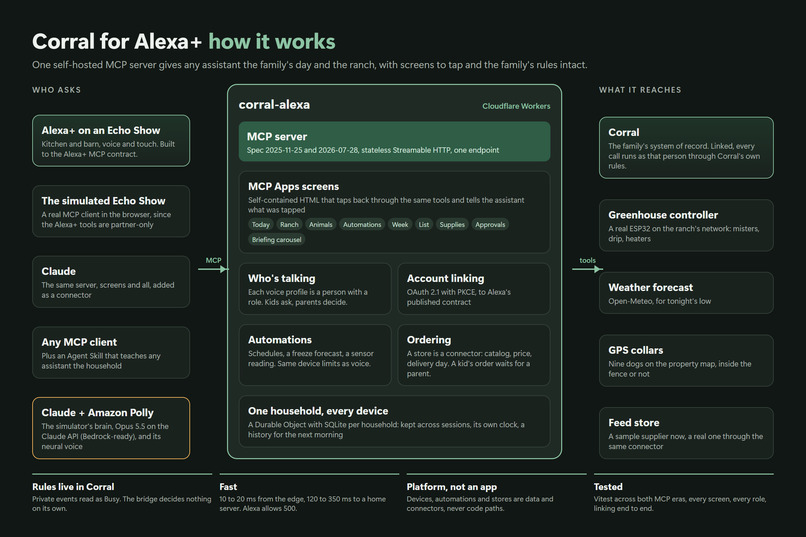Screen dimensions: 806x537
Task: Click the 'corral-alexa' title
Action: click(x=274, y=105)
